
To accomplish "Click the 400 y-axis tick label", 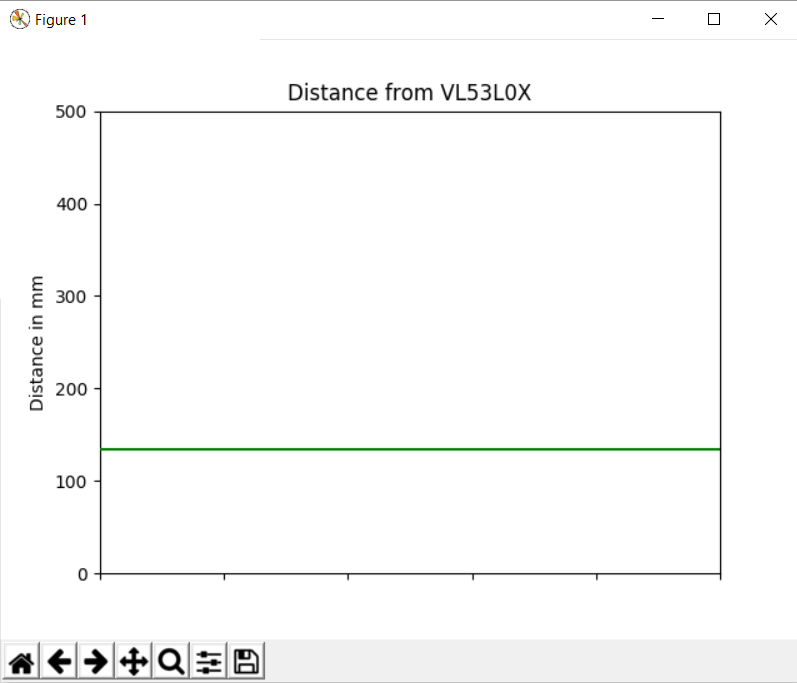I will [x=71, y=204].
